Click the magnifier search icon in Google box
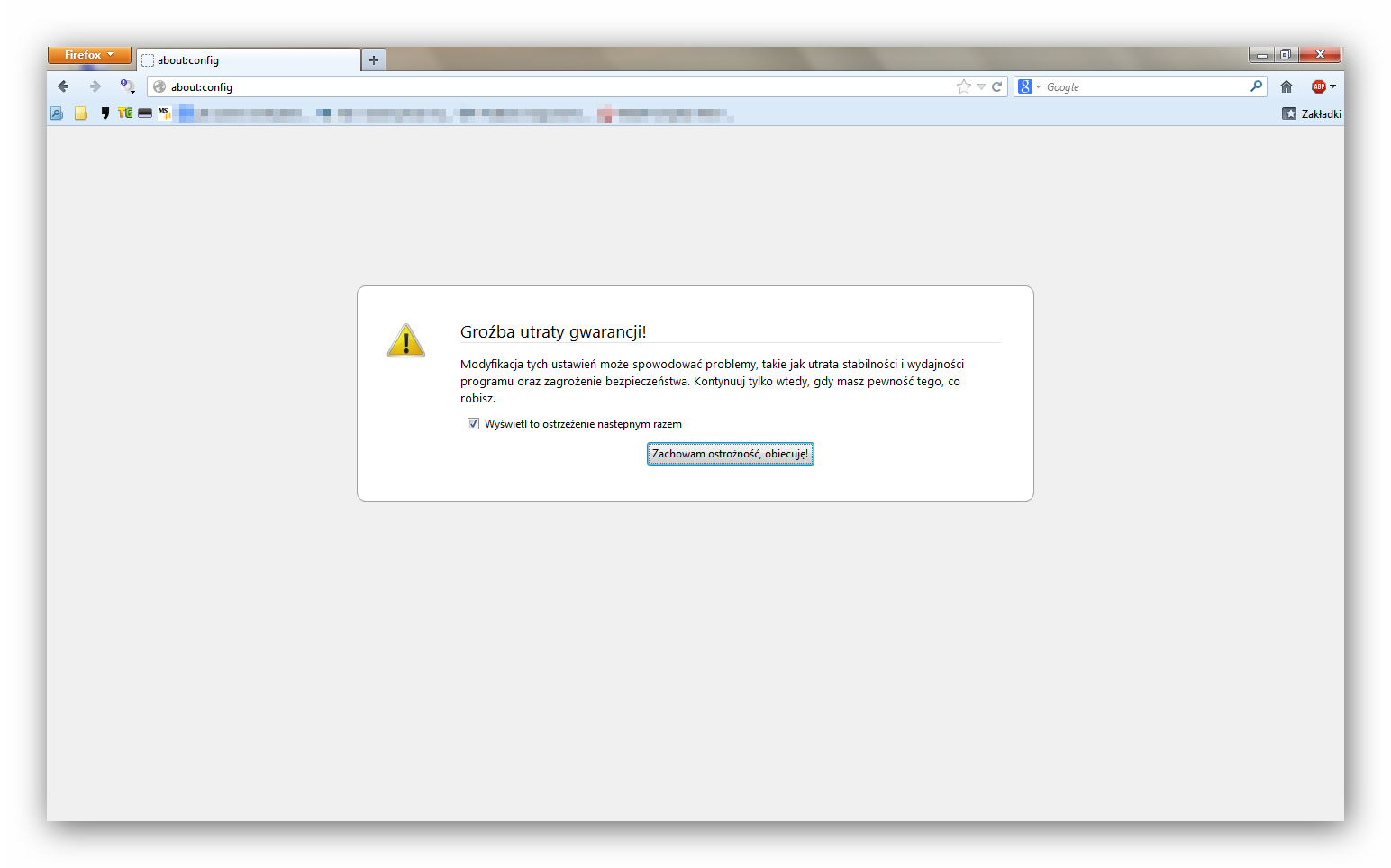 tap(1256, 86)
